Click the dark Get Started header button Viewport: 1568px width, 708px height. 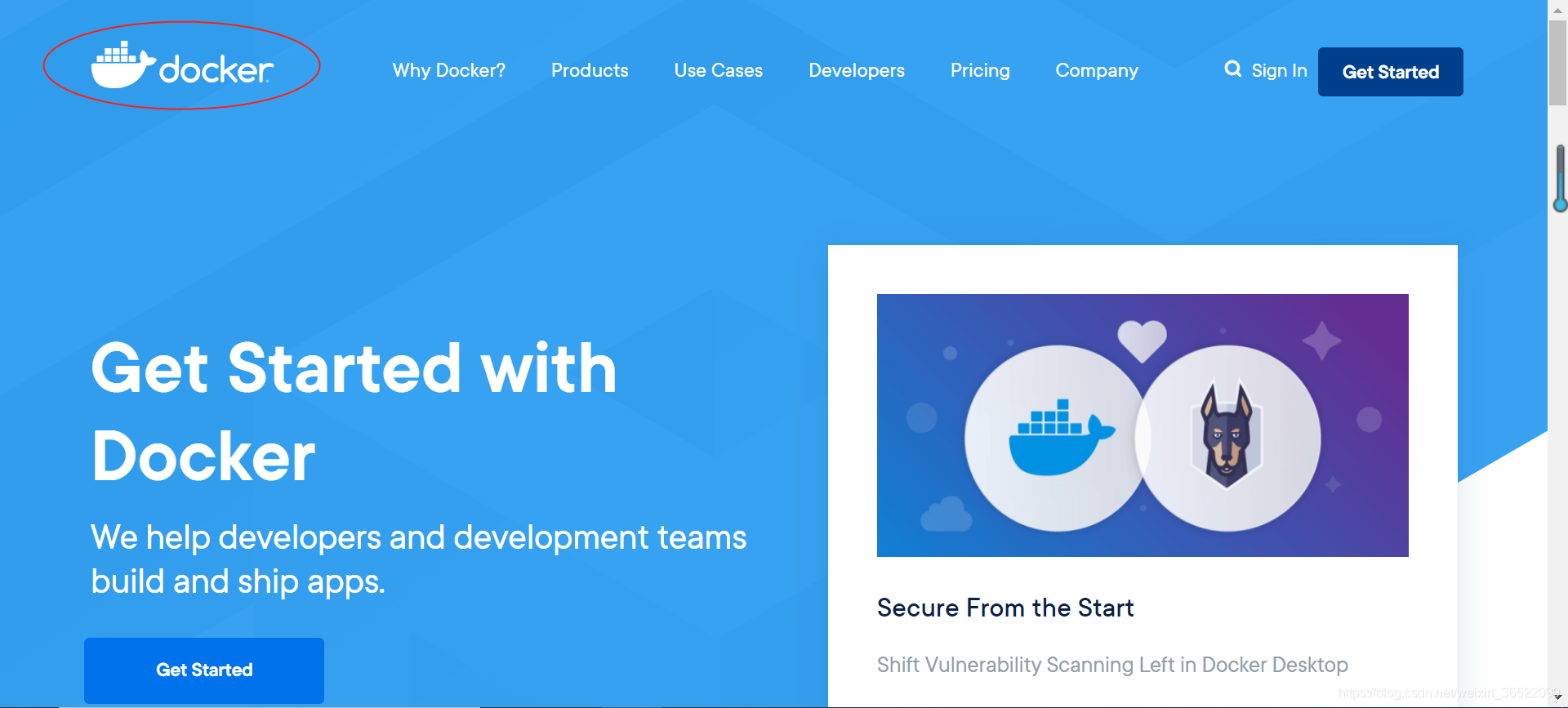[x=1391, y=72]
